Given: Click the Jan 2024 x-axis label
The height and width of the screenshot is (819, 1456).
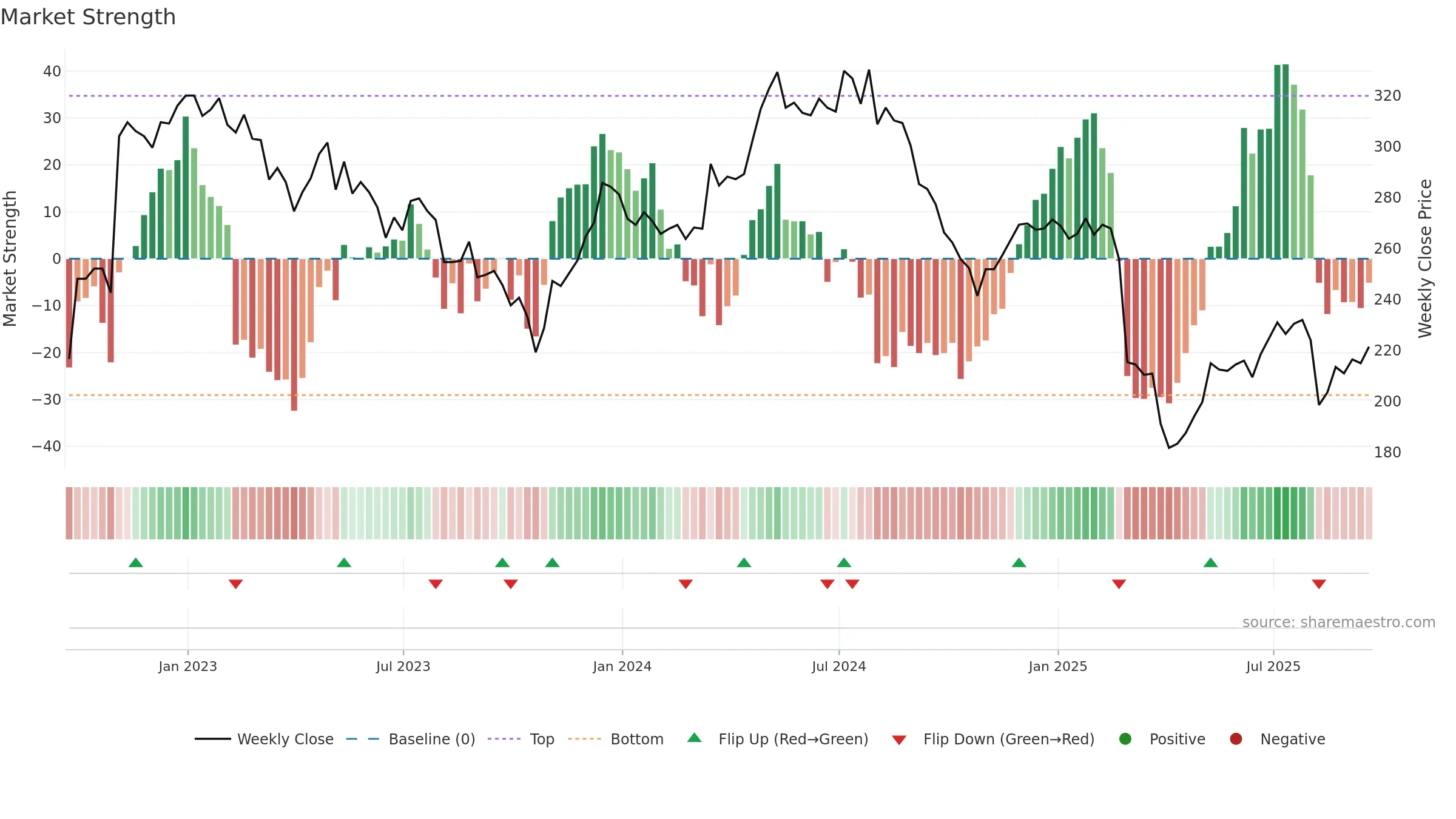Looking at the screenshot, I should click(622, 666).
